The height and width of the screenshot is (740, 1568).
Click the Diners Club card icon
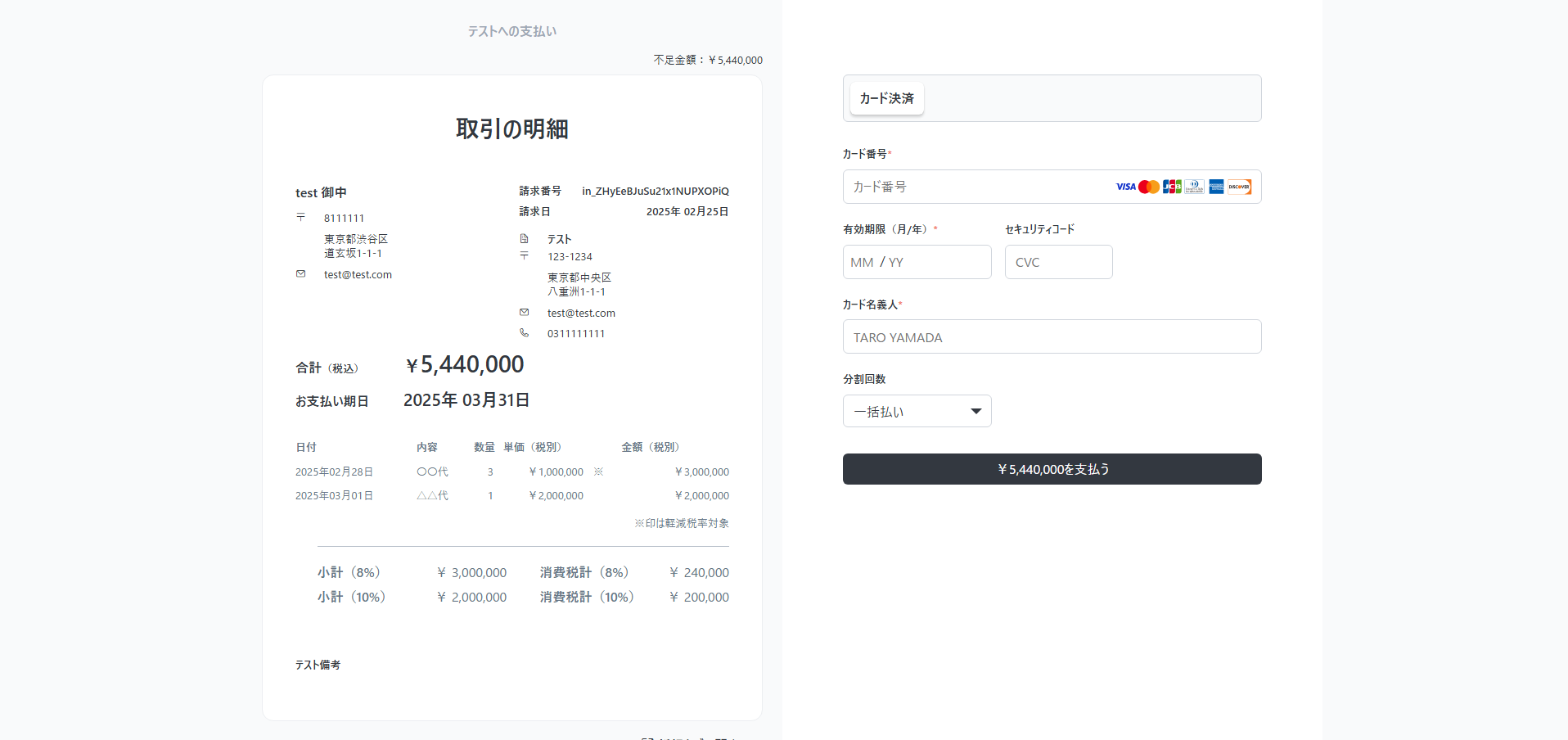[x=1194, y=187]
